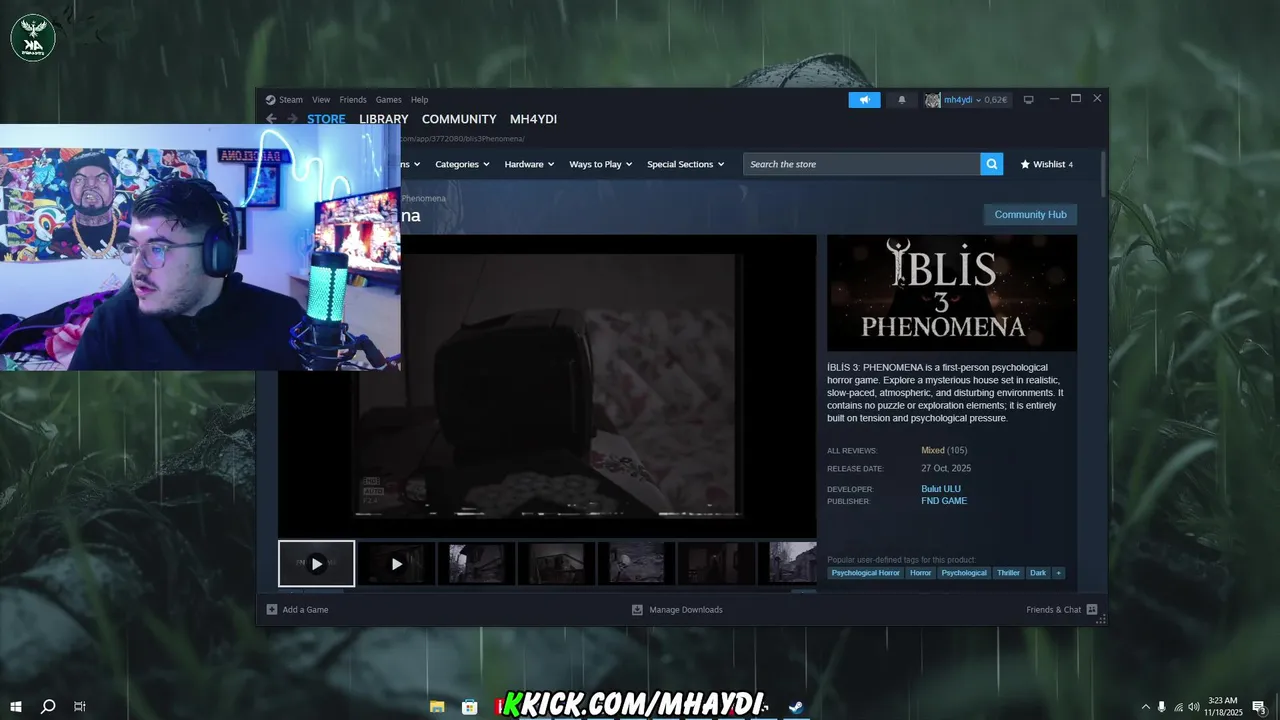Click the Psychological tag
Screen dimensions: 1280x720
(x=964, y=573)
